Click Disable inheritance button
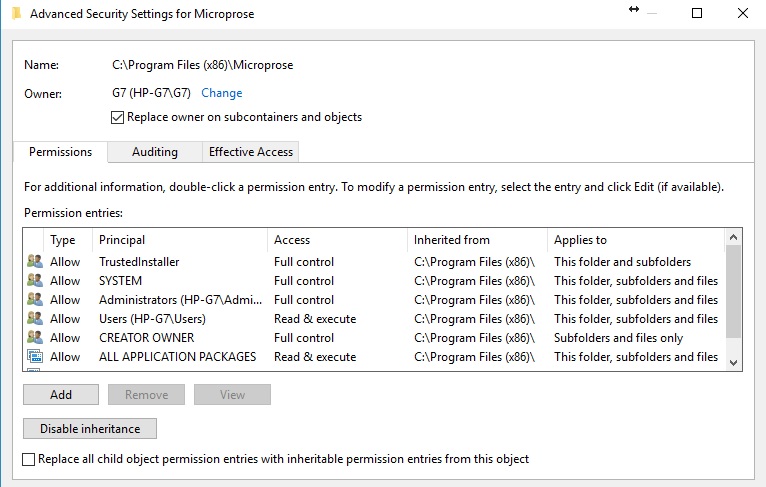This screenshot has width=766, height=487. tap(90, 428)
